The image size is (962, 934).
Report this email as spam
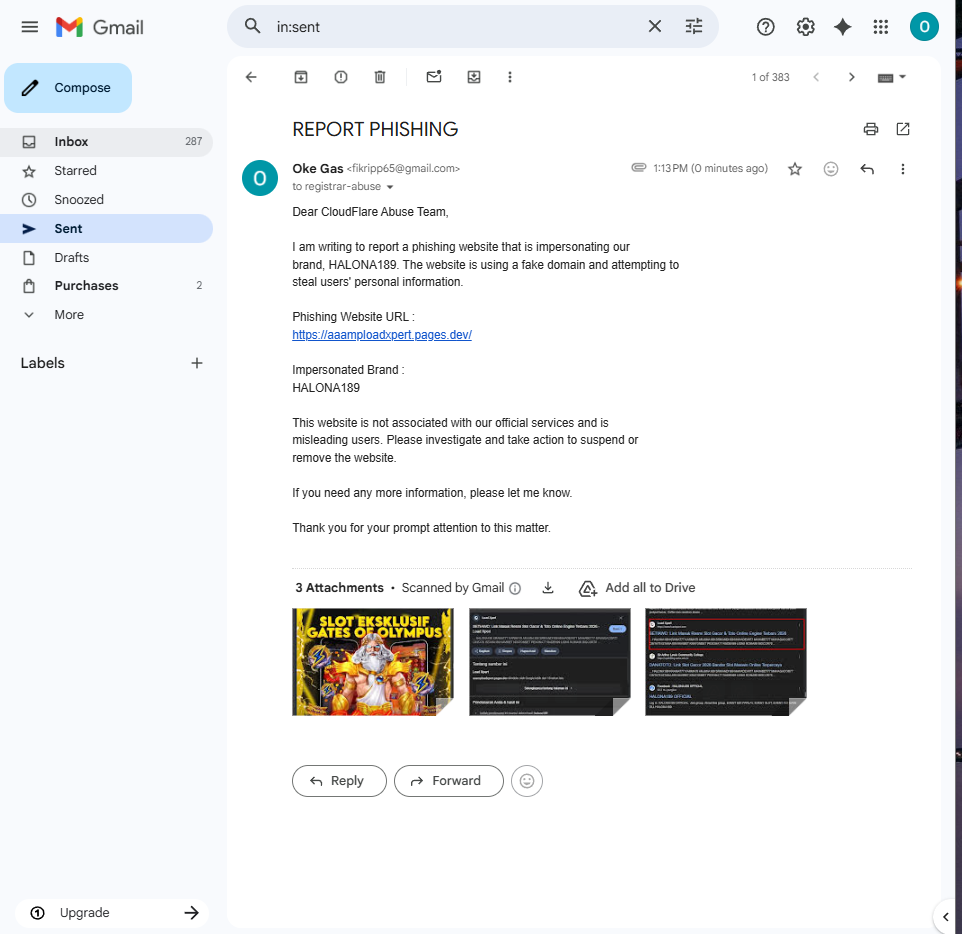pos(341,77)
